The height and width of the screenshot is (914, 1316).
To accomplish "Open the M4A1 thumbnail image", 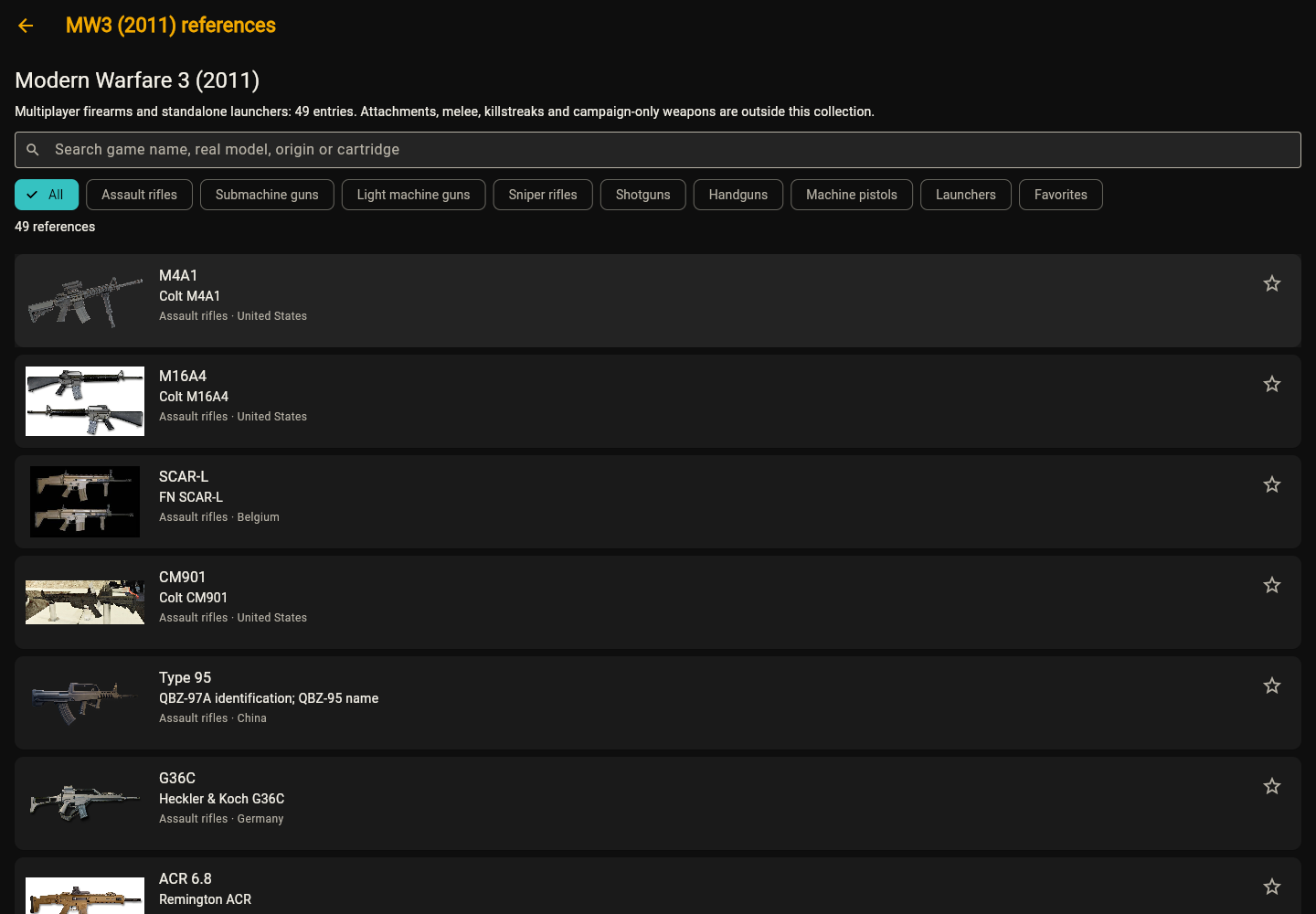I will [85, 301].
